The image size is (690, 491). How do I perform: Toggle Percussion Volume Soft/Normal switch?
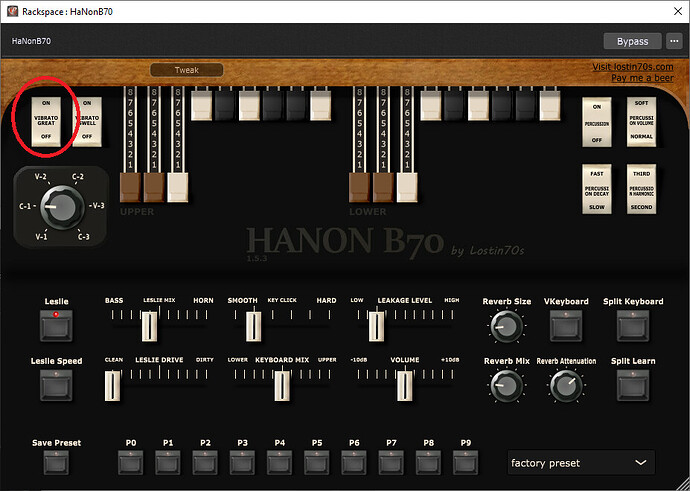pos(641,122)
